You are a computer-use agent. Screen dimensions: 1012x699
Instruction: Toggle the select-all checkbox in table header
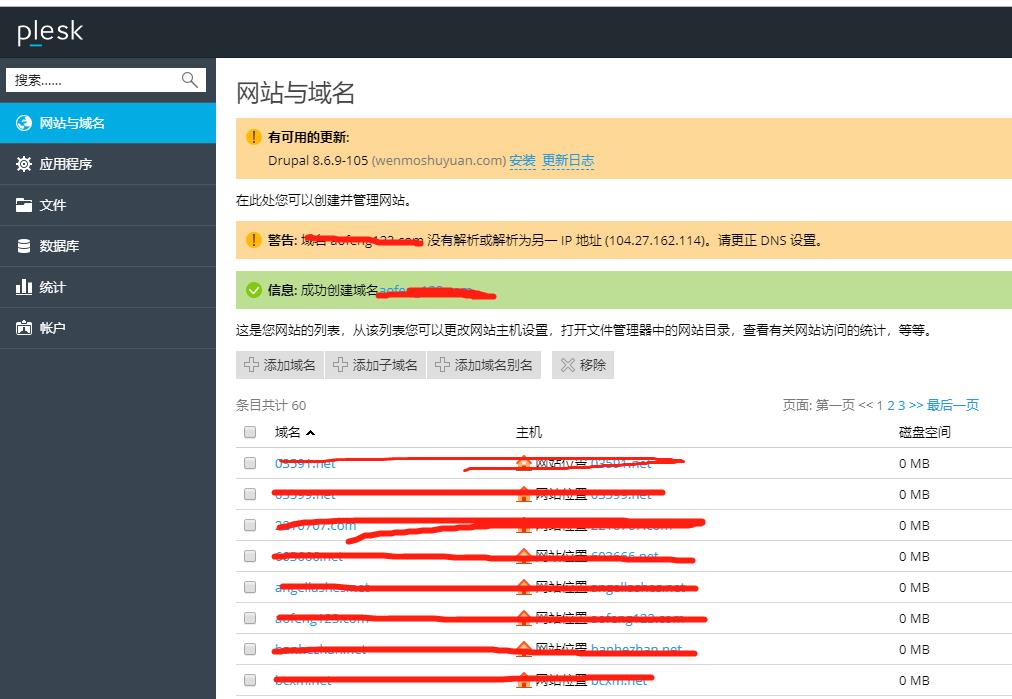pos(250,432)
